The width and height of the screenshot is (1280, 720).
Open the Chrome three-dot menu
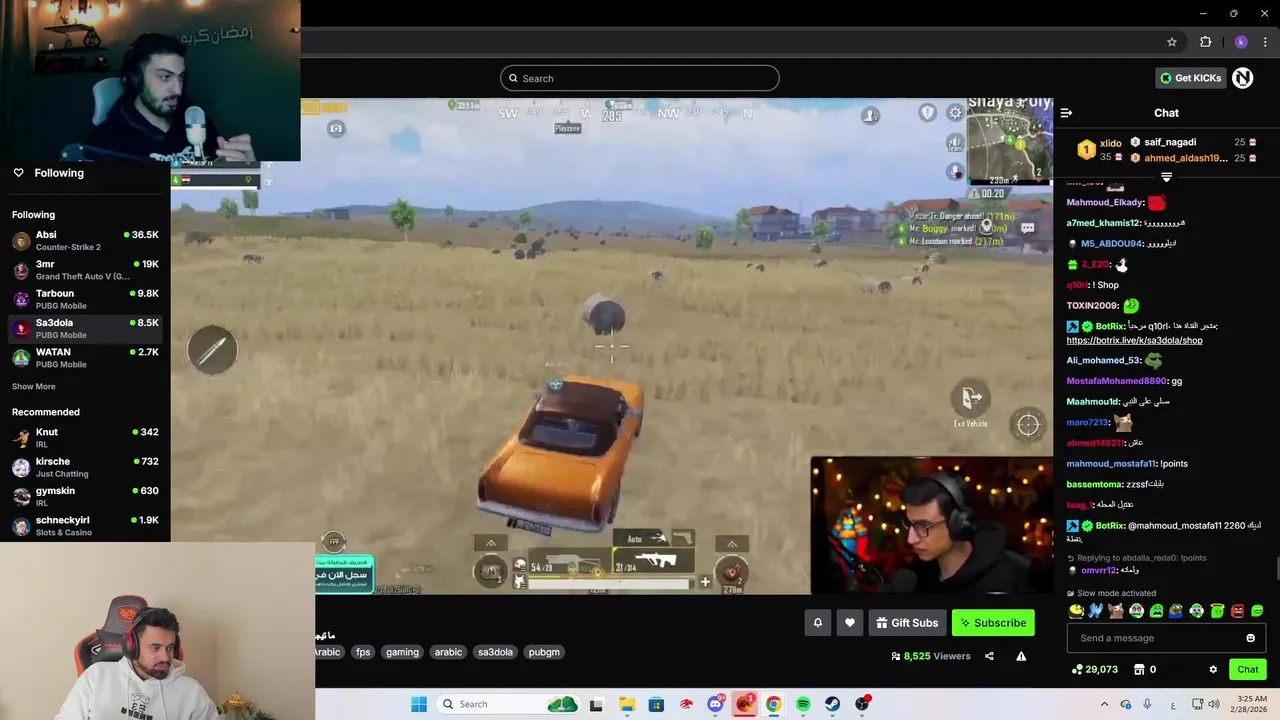point(1265,42)
